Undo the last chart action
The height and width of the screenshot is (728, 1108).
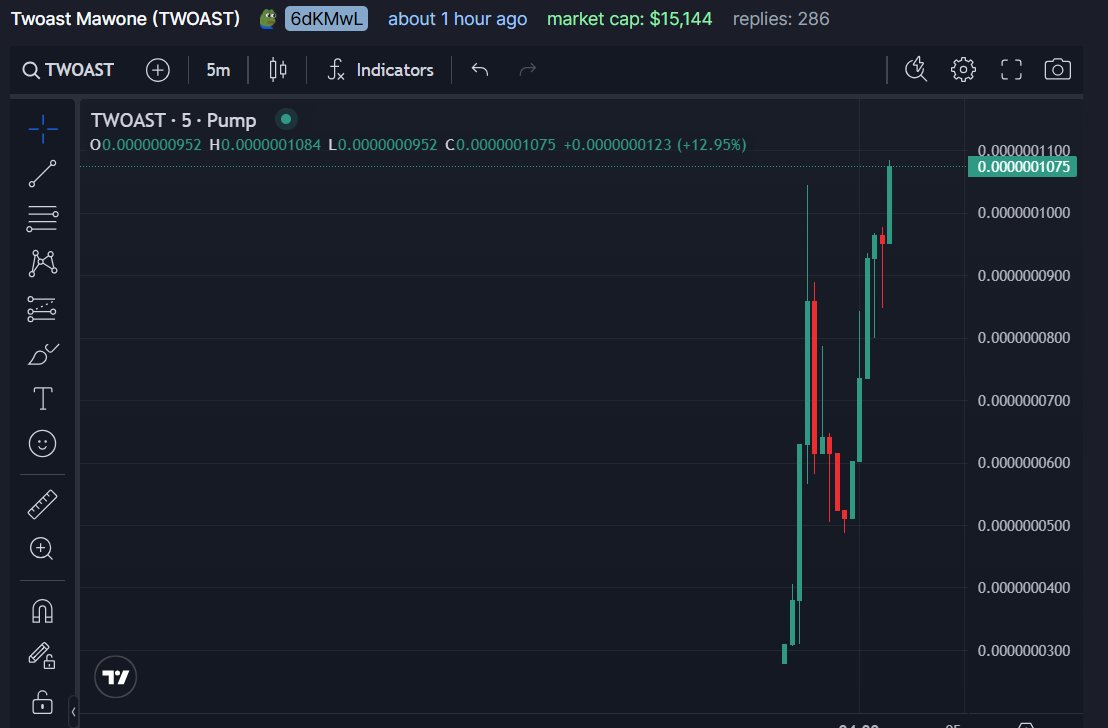[479, 69]
